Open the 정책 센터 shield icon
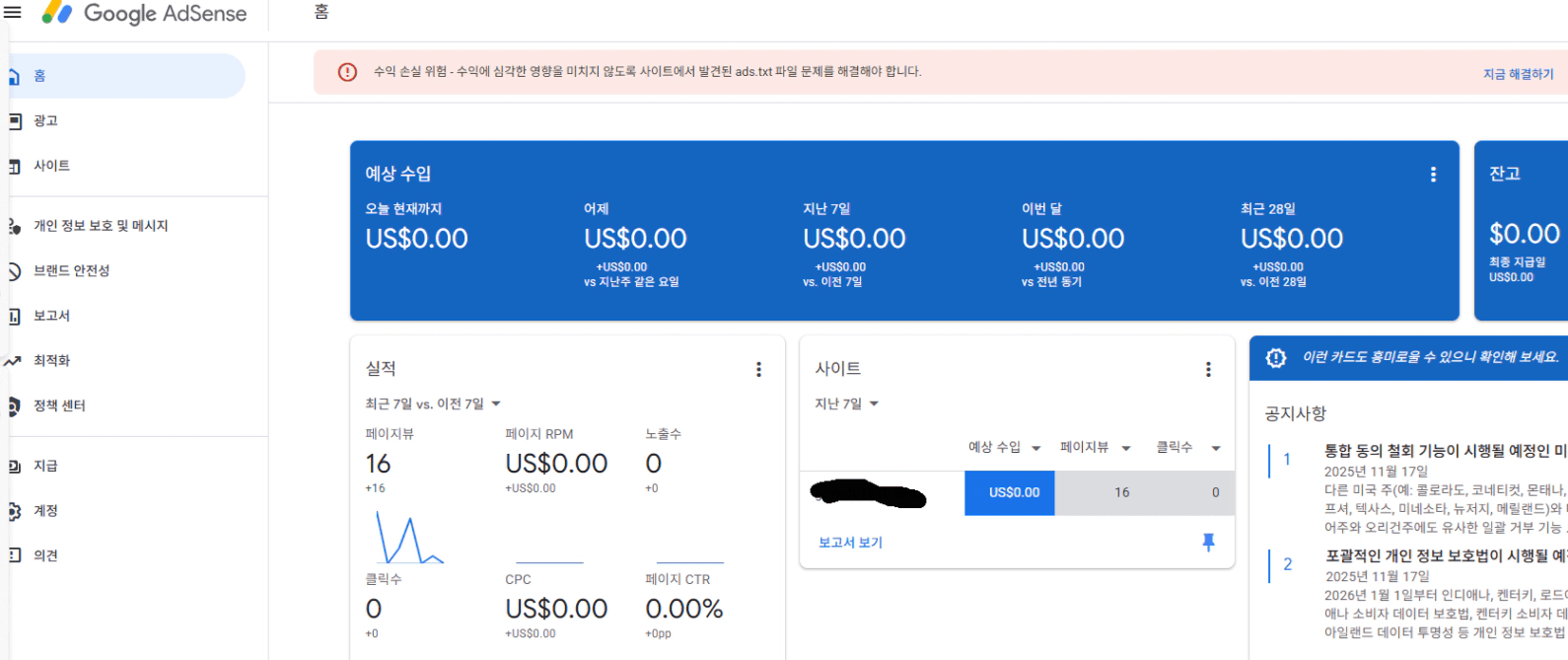Screen dimensions: 1568x660 click(x=14, y=406)
